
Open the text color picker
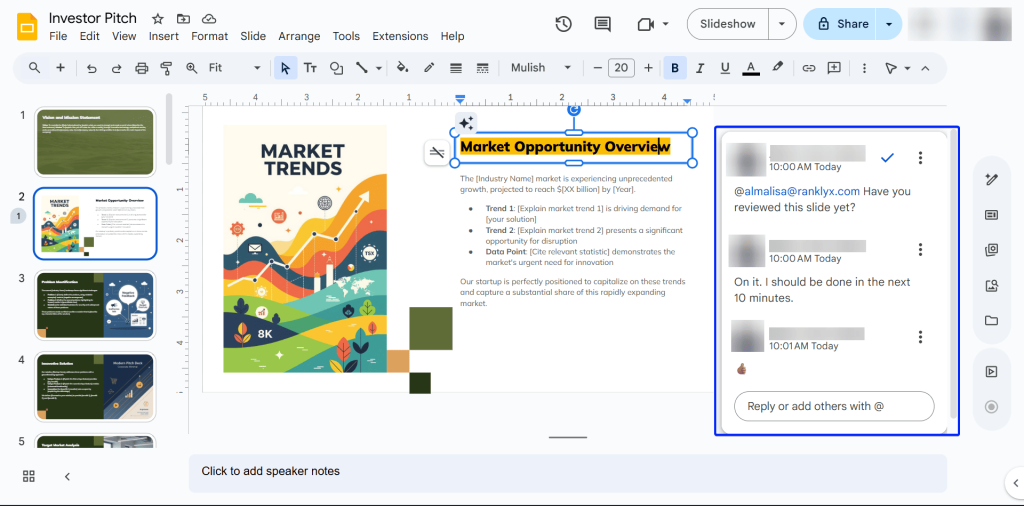point(750,68)
